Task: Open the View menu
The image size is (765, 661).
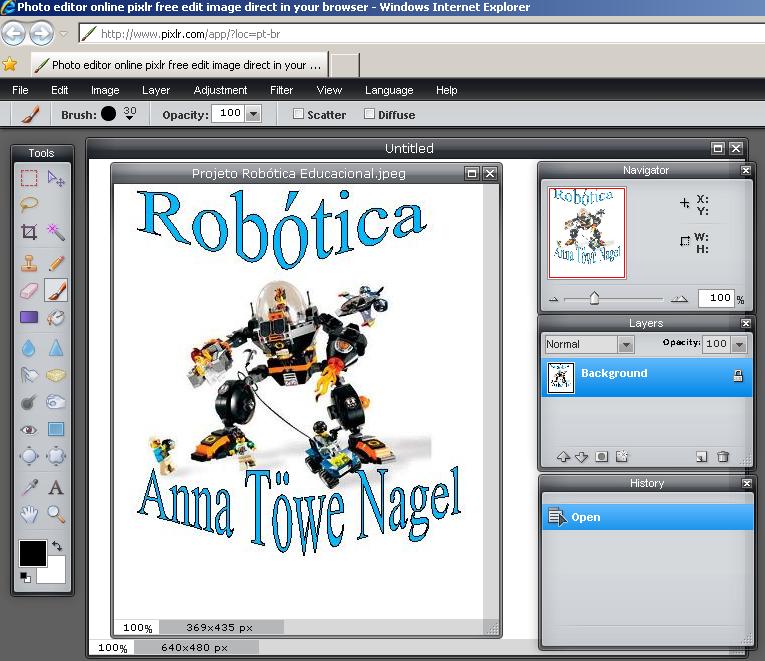Action: coord(329,90)
